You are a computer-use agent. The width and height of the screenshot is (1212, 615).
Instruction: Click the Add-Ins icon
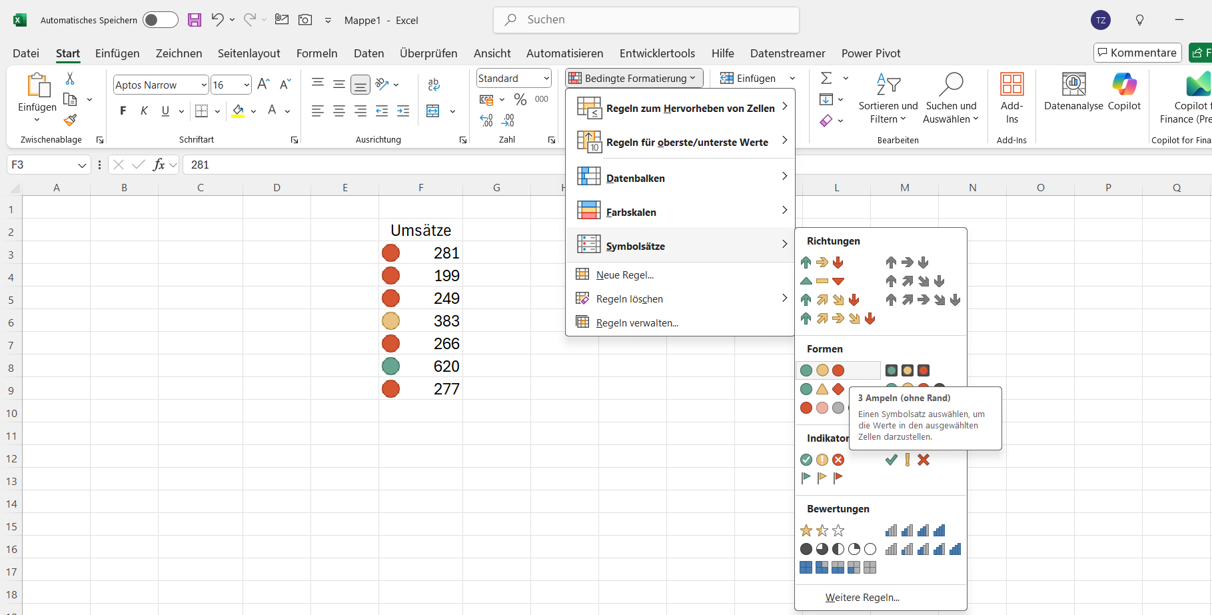[1011, 97]
